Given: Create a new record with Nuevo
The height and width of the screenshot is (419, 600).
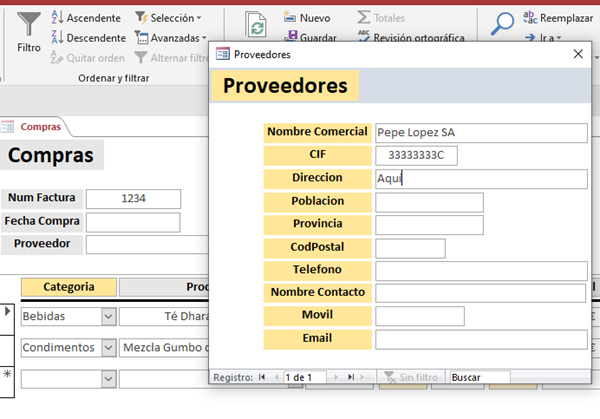Looking at the screenshot, I should 306,18.
